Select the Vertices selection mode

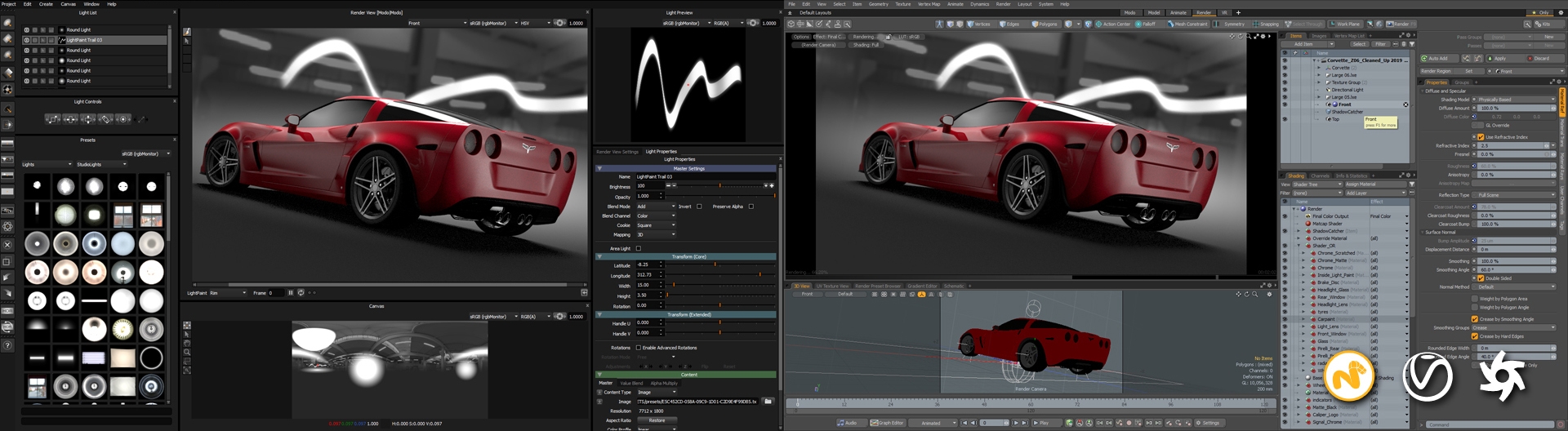click(980, 24)
